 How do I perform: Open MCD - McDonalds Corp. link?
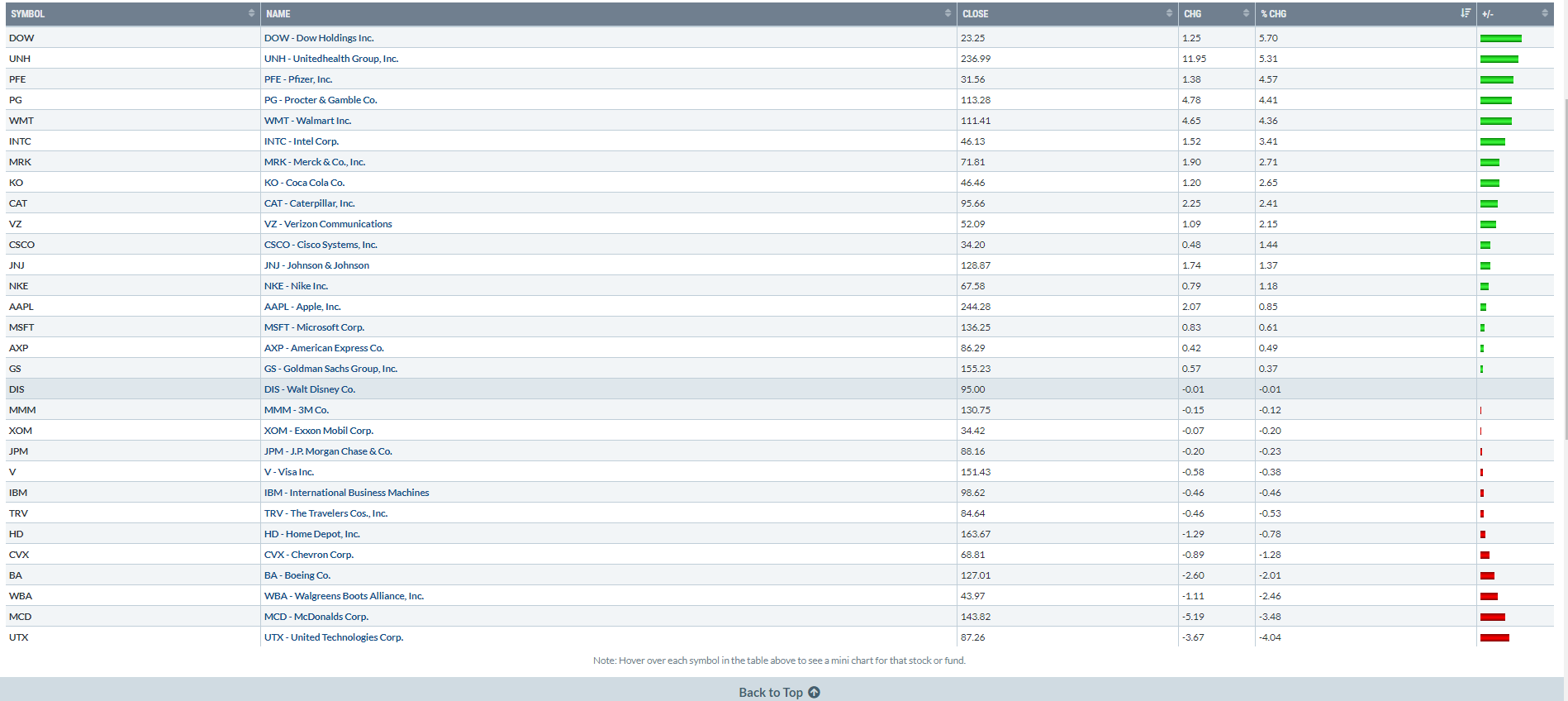click(316, 617)
